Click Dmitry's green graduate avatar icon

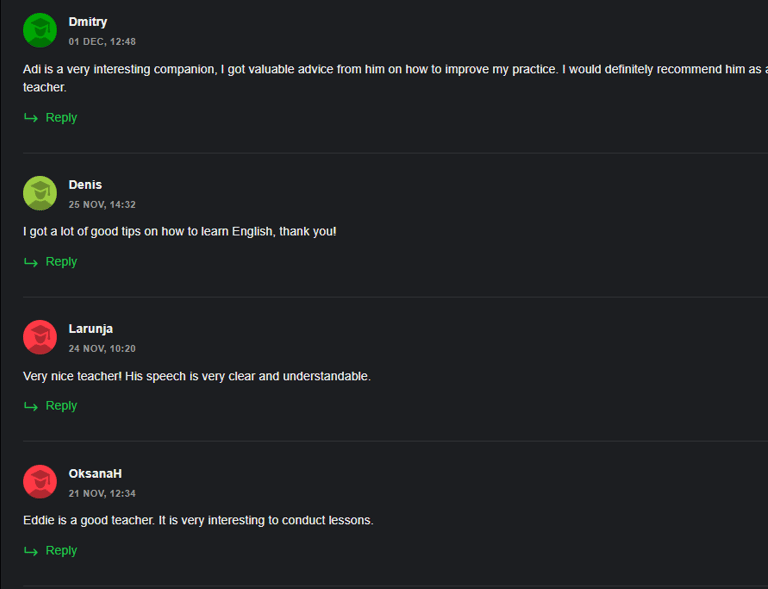[40, 30]
